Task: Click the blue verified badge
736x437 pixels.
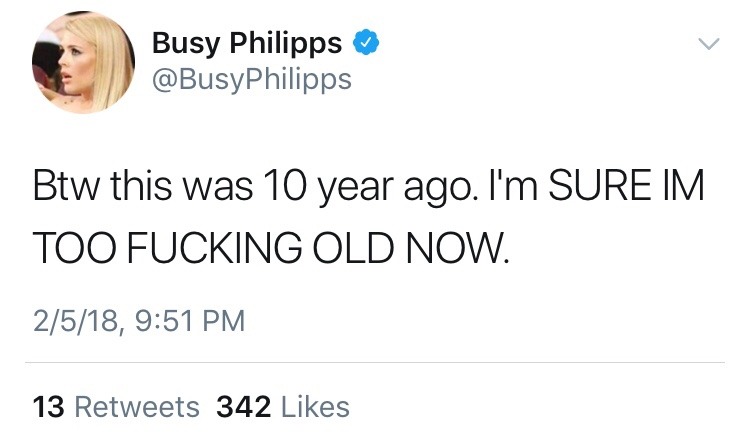Action: (366, 42)
